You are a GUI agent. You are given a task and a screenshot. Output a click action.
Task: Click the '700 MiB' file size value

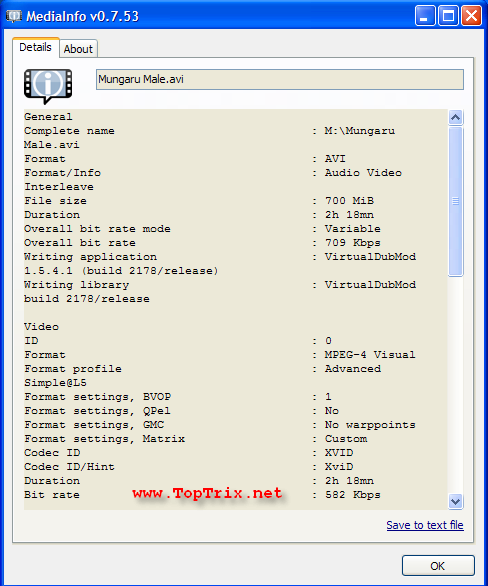coord(349,201)
